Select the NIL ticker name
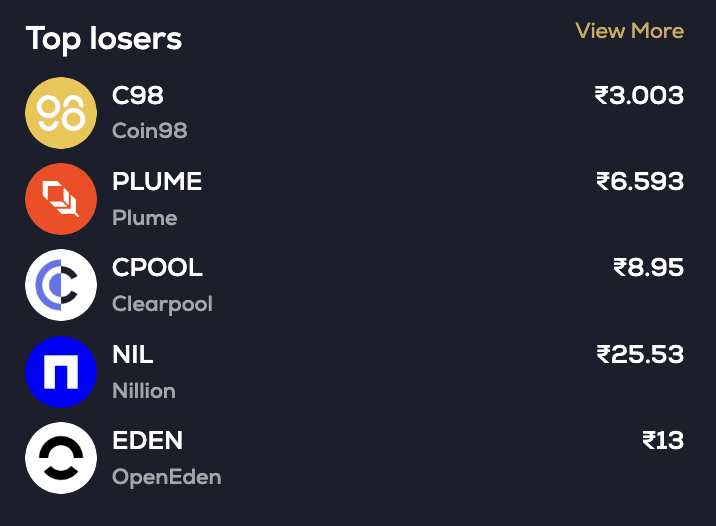This screenshot has width=716, height=526. pos(133,354)
